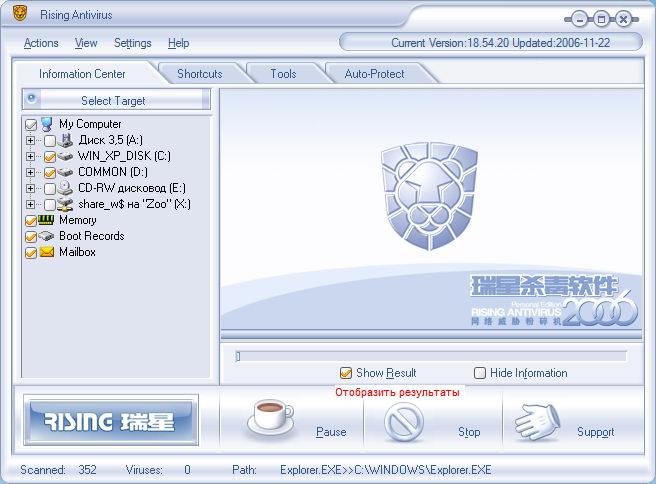Expand the share_w$ (X:) tree node
This screenshot has width=656, height=484.
pos(30,204)
